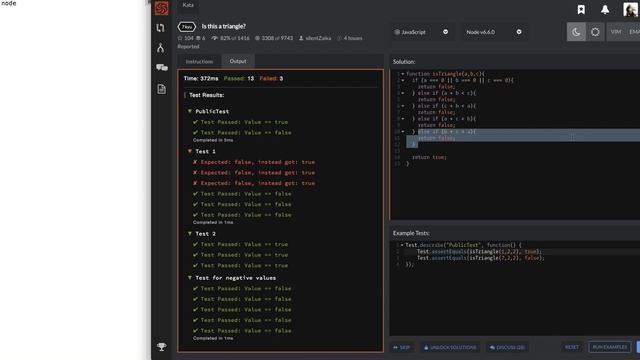640x360 pixels.
Task: Switch to the Instructions tab
Action: point(199,62)
